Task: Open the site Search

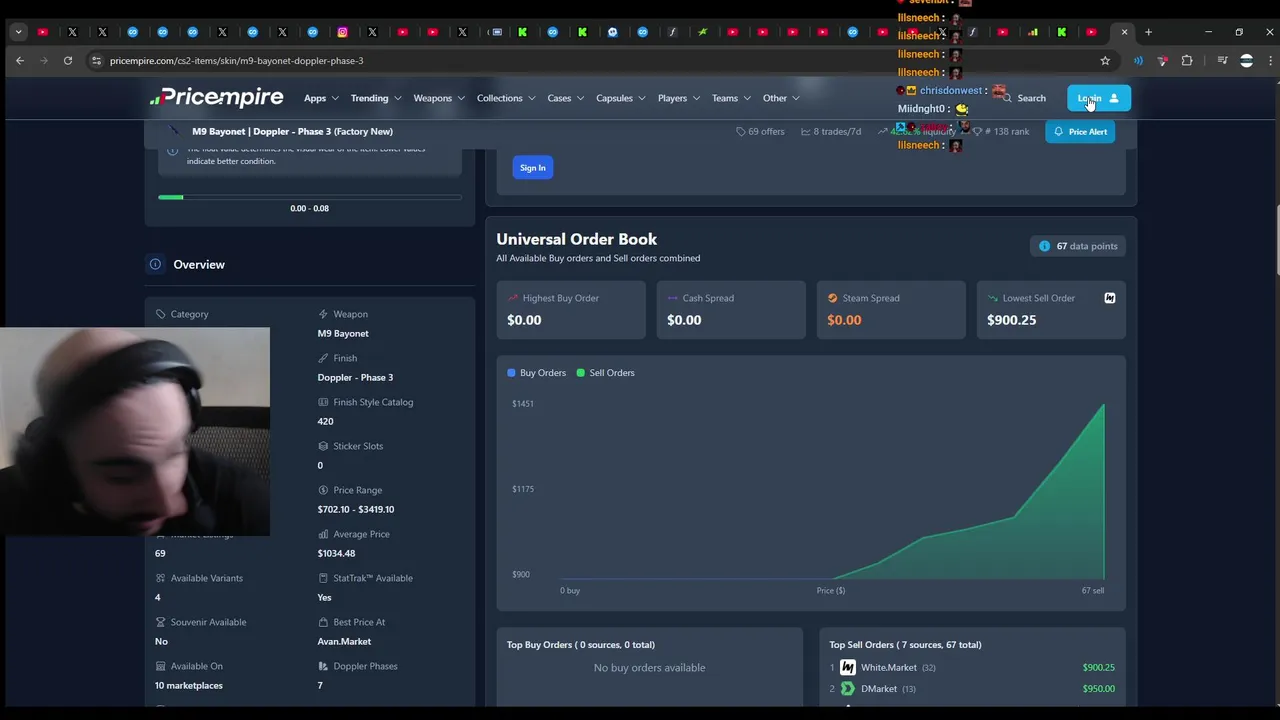Action: click(x=1025, y=98)
